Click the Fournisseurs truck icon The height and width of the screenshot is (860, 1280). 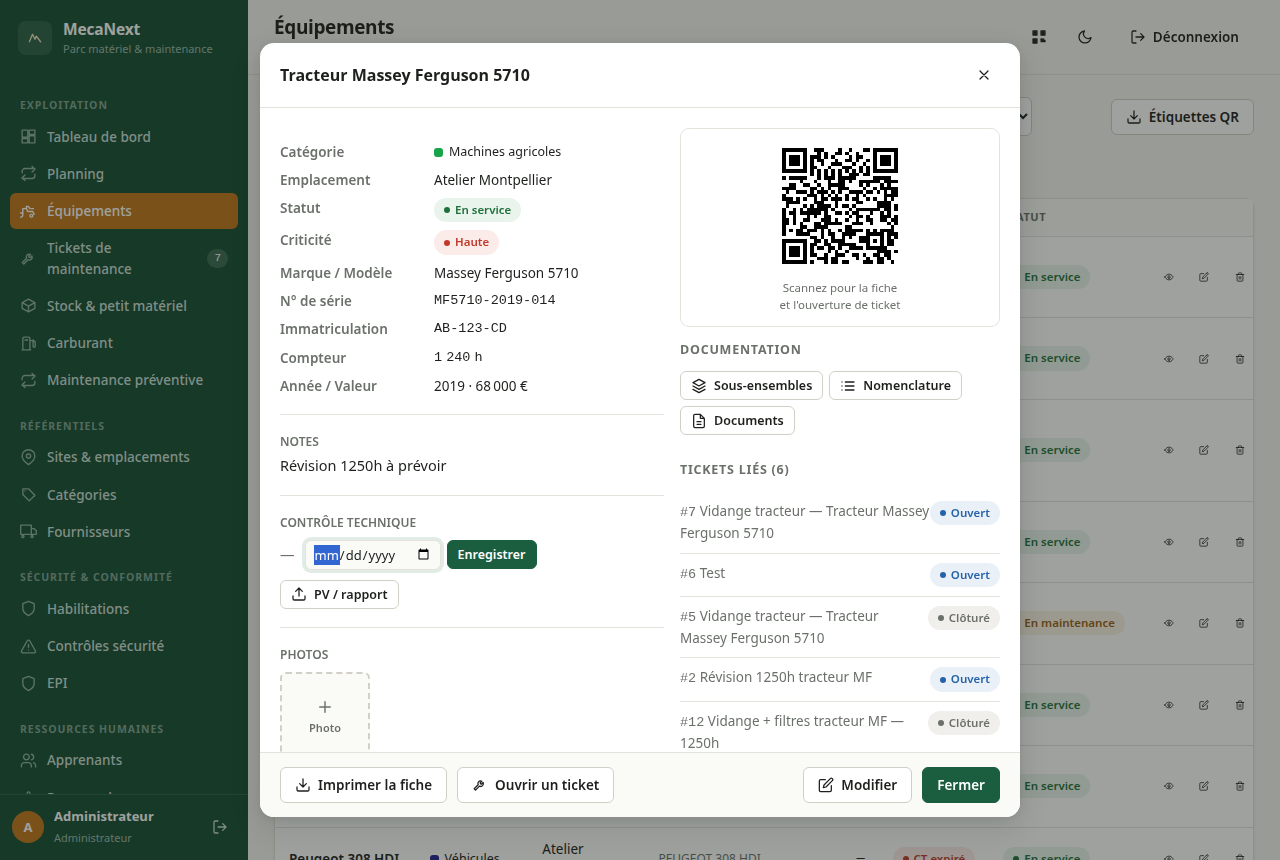(28, 532)
